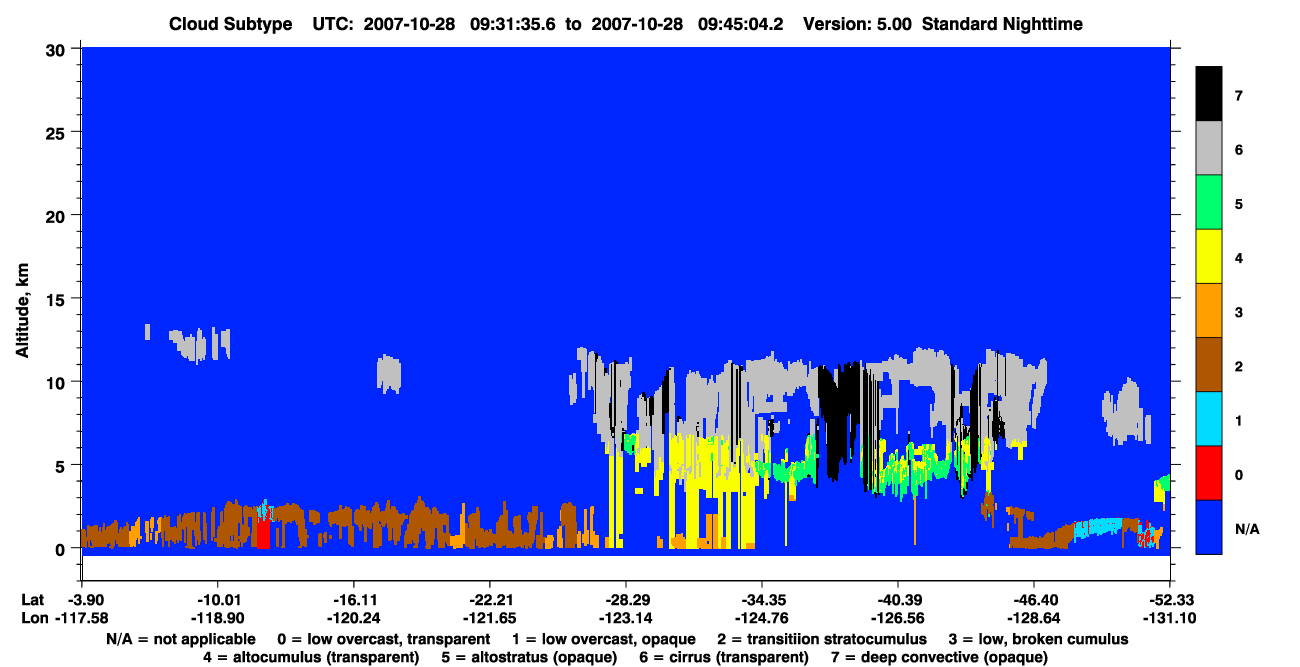Click latitude value -46.40
Viewport: 1300px width, 667px height.
pos(1034,599)
